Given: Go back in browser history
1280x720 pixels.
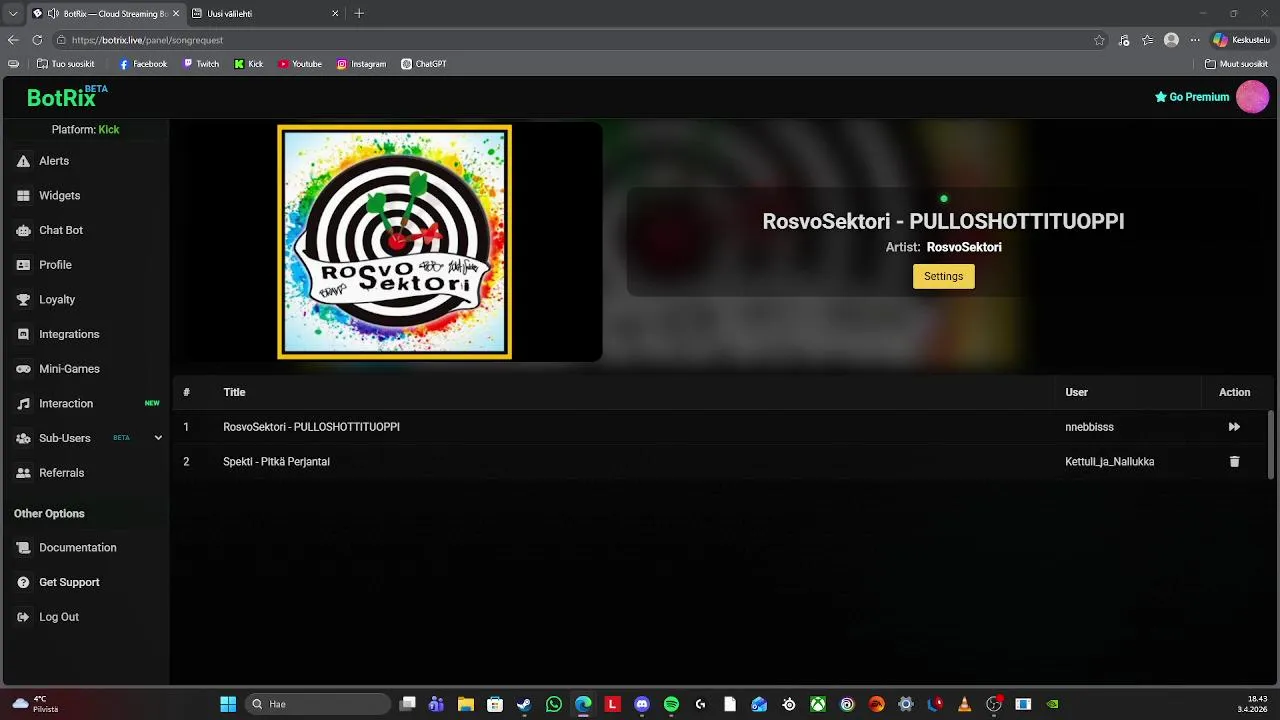Looking at the screenshot, I should (13, 40).
